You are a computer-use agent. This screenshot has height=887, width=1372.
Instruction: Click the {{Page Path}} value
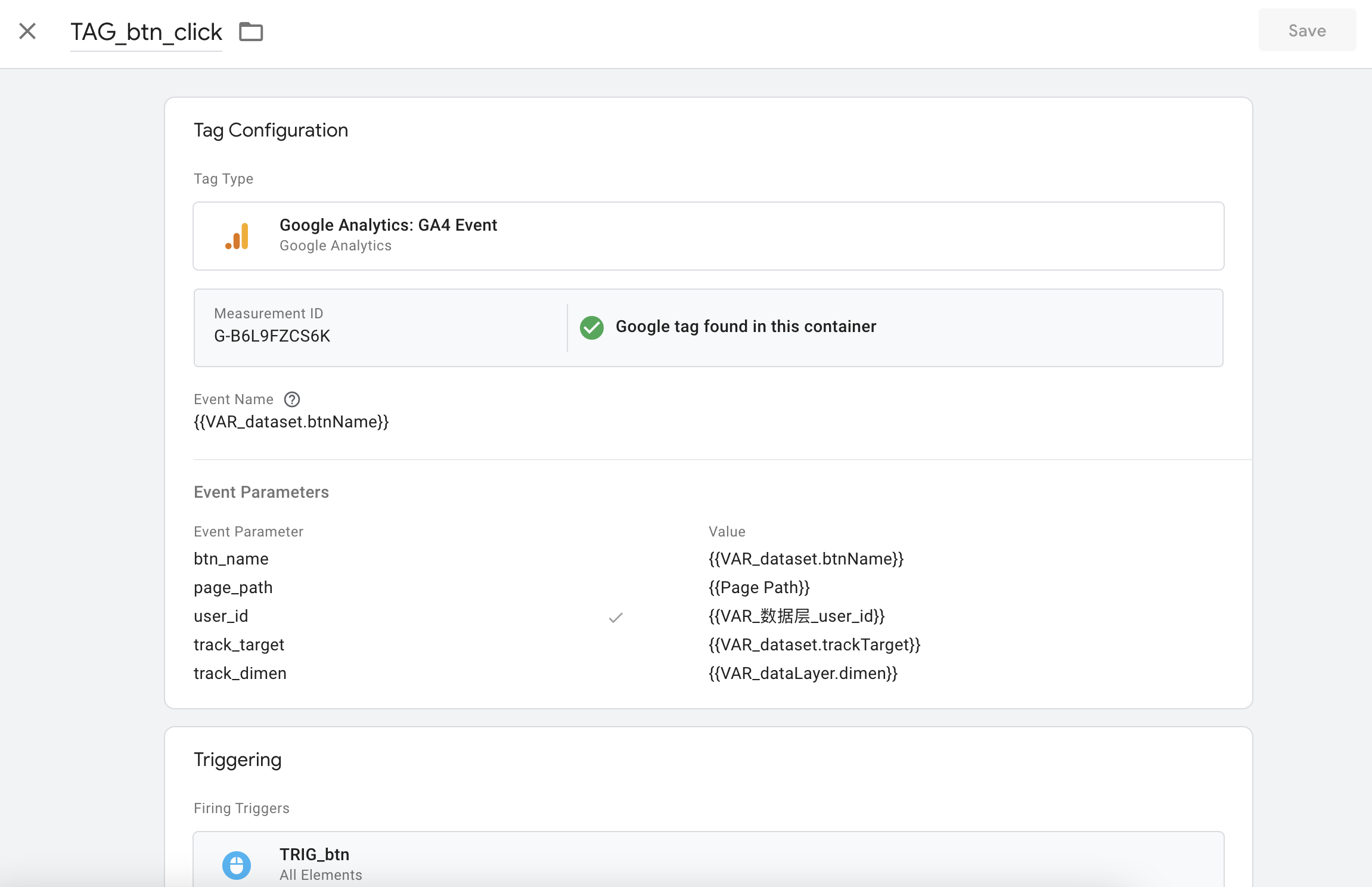tap(759, 588)
